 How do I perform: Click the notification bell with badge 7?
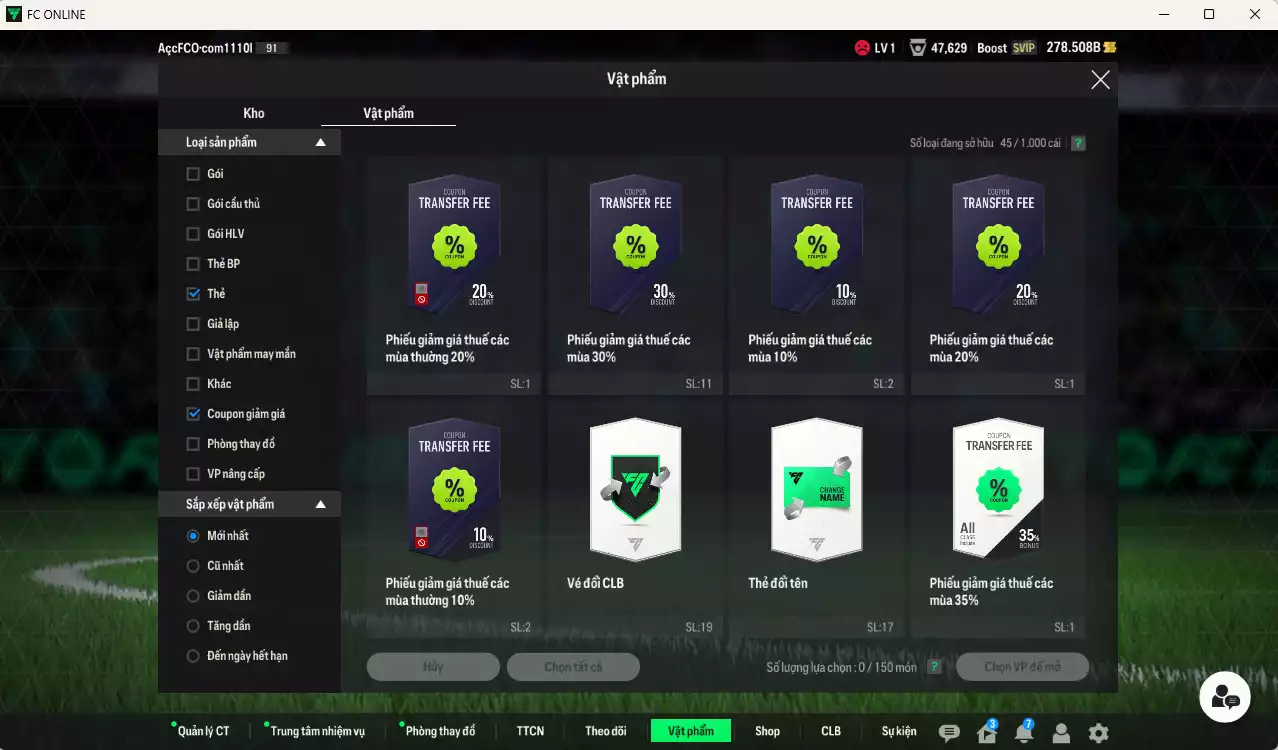(x=1023, y=733)
